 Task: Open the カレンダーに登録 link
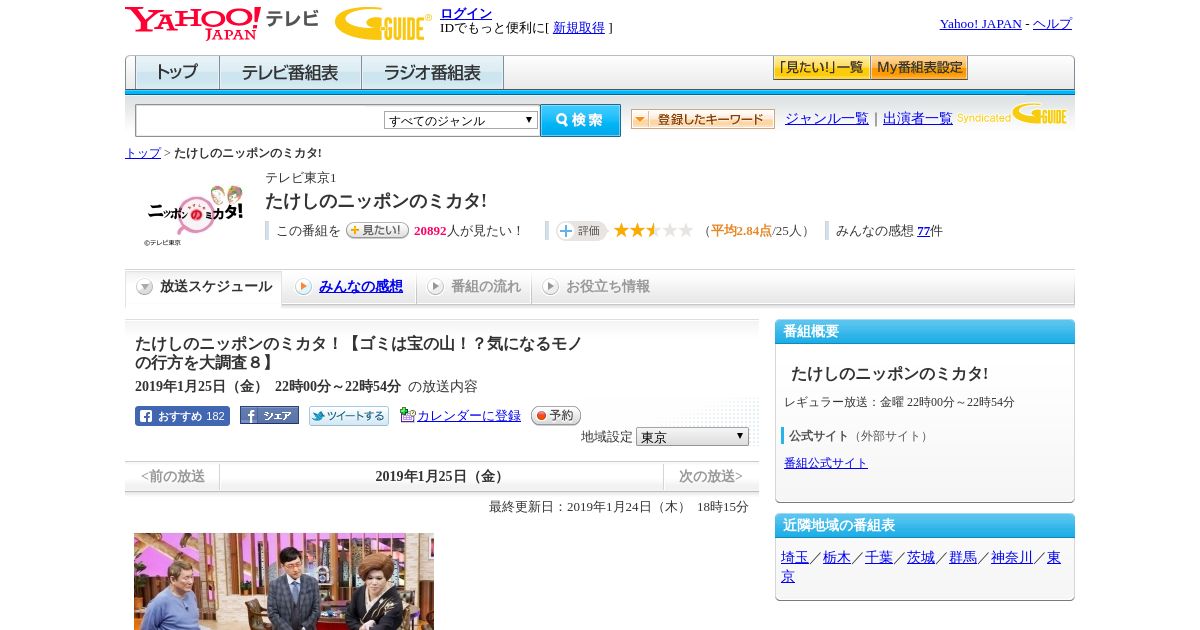click(x=469, y=416)
